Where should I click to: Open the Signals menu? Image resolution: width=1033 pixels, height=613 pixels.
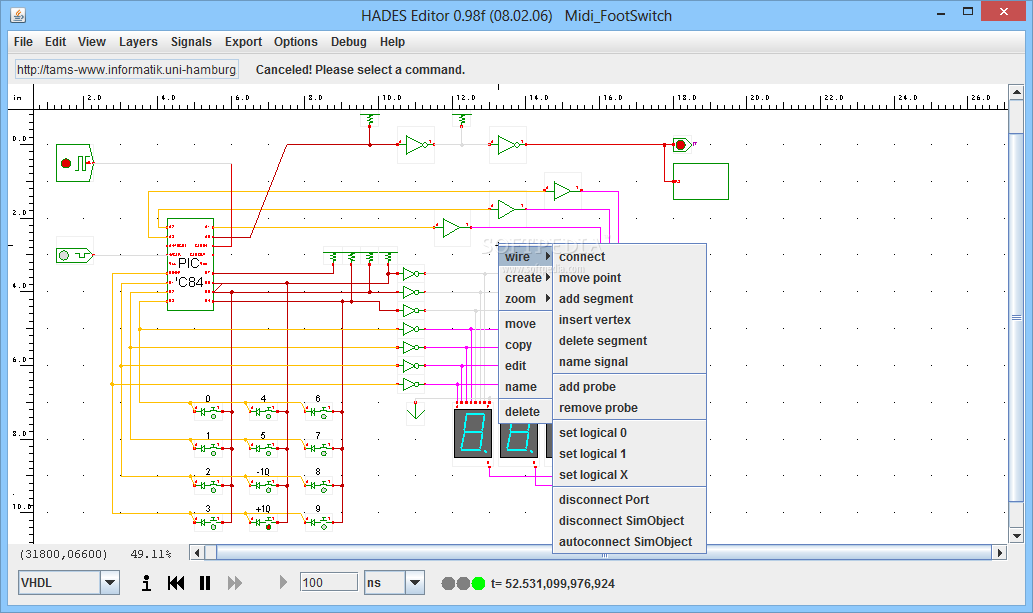pos(191,42)
